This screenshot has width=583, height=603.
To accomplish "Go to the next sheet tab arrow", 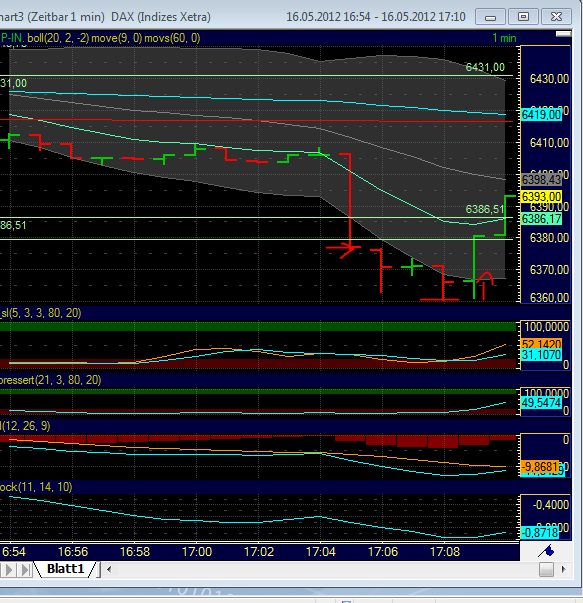I will pos(9,570).
